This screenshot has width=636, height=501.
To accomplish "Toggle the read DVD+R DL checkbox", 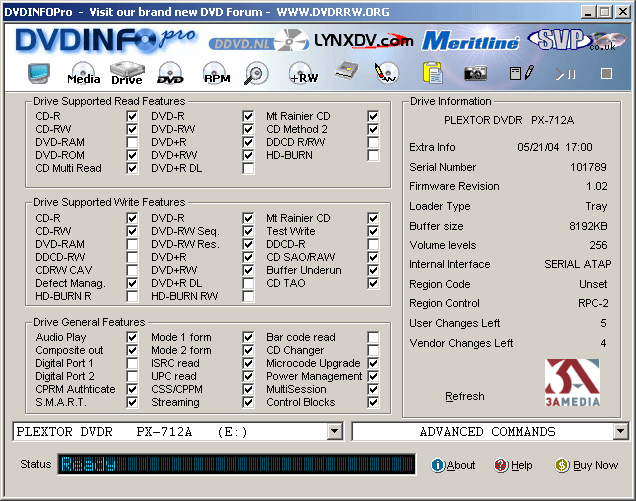I will click(248, 168).
